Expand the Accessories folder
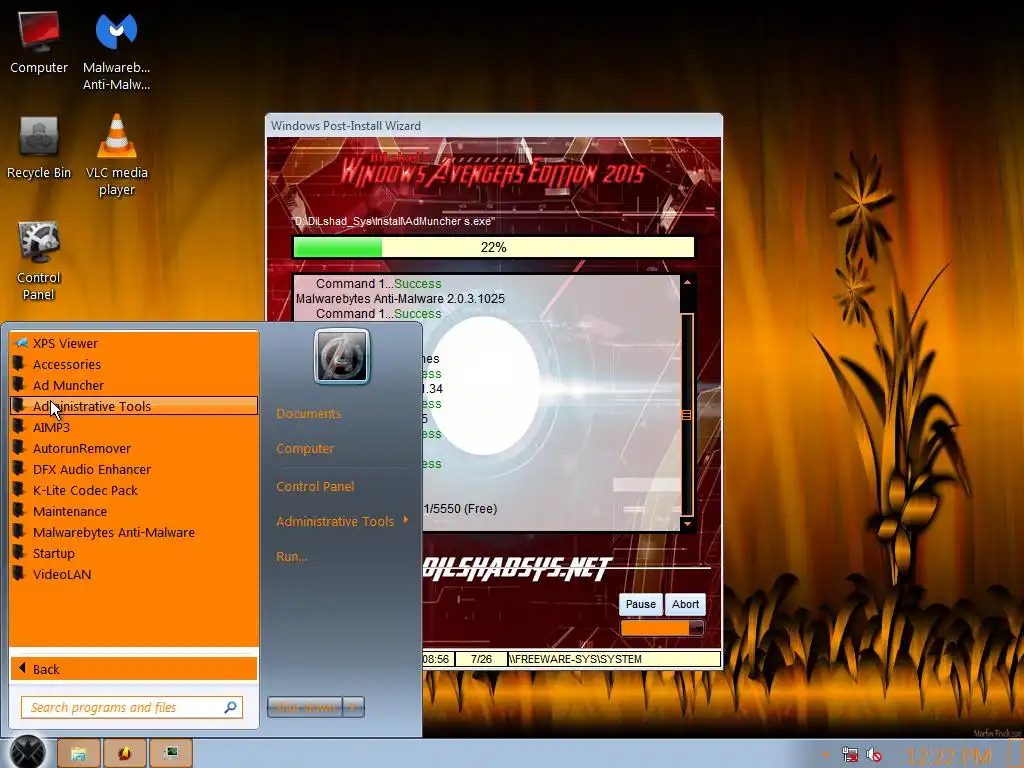 [x=134, y=364]
